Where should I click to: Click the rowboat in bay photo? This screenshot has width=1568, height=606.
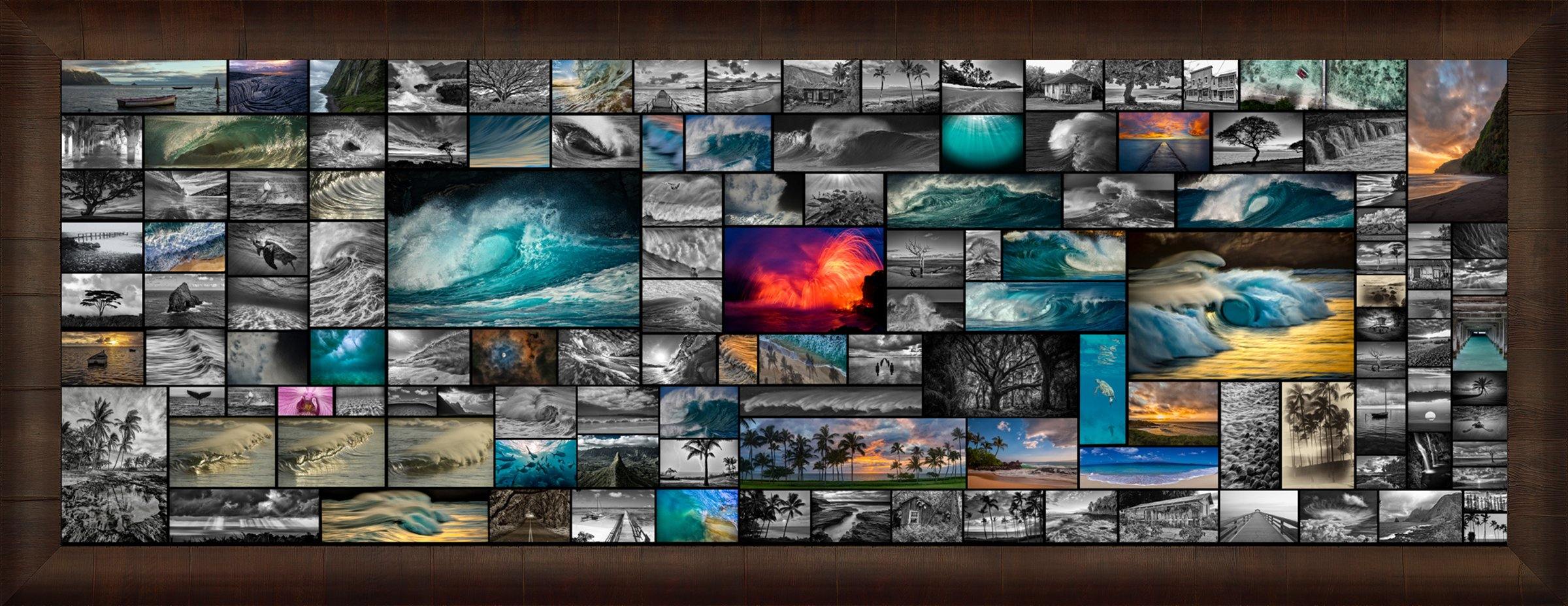144,86
